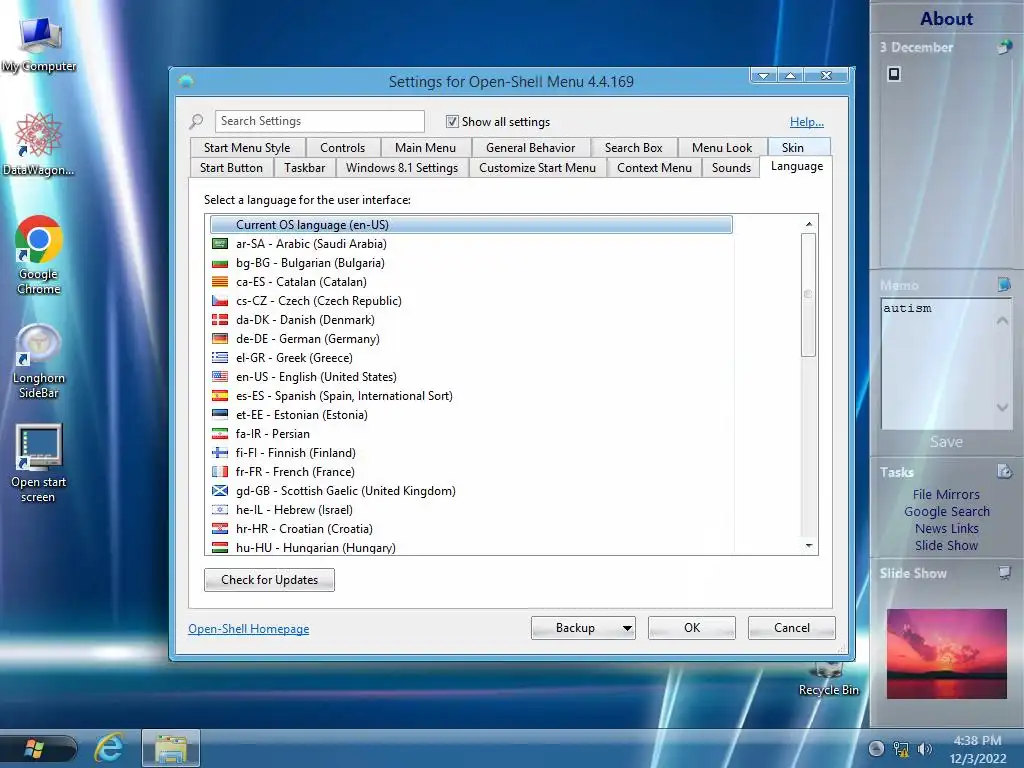The image size is (1024, 768).
Task: Click the Start orb on taskbar
Action: (x=35, y=748)
